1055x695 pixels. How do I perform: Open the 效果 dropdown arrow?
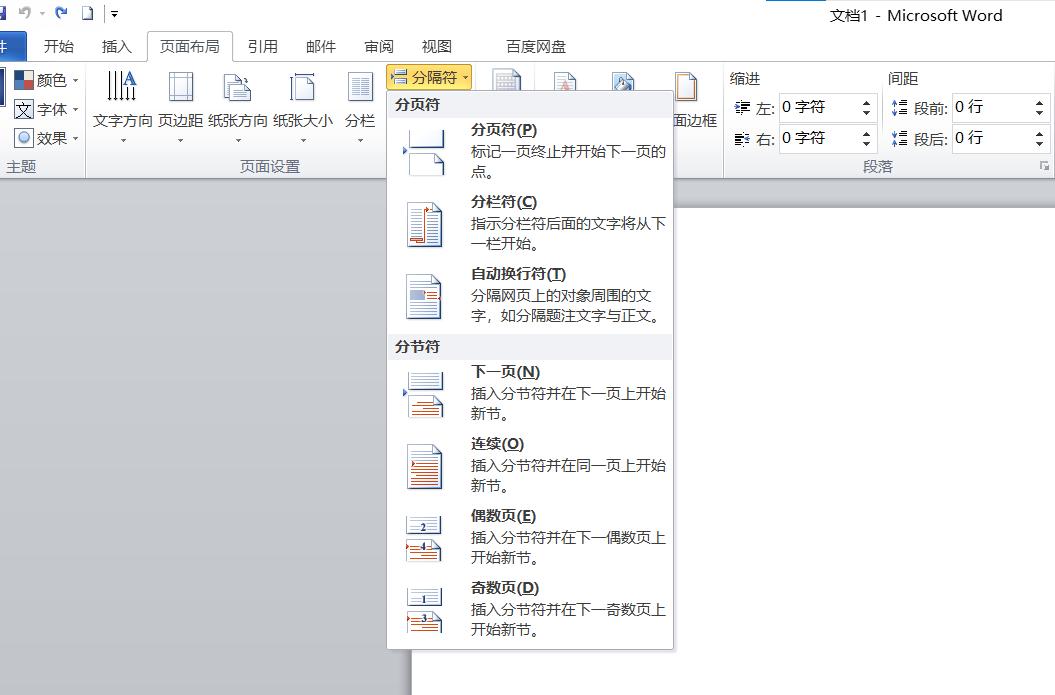point(73,138)
